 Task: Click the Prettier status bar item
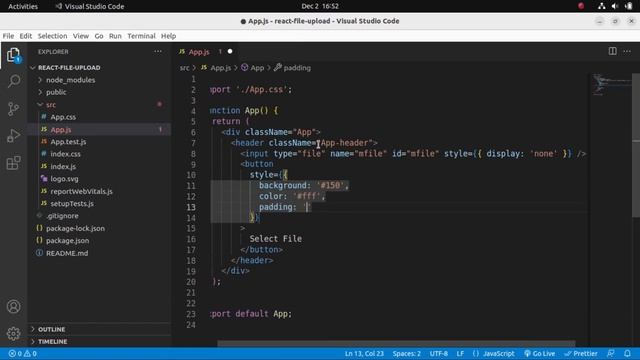(x=581, y=353)
